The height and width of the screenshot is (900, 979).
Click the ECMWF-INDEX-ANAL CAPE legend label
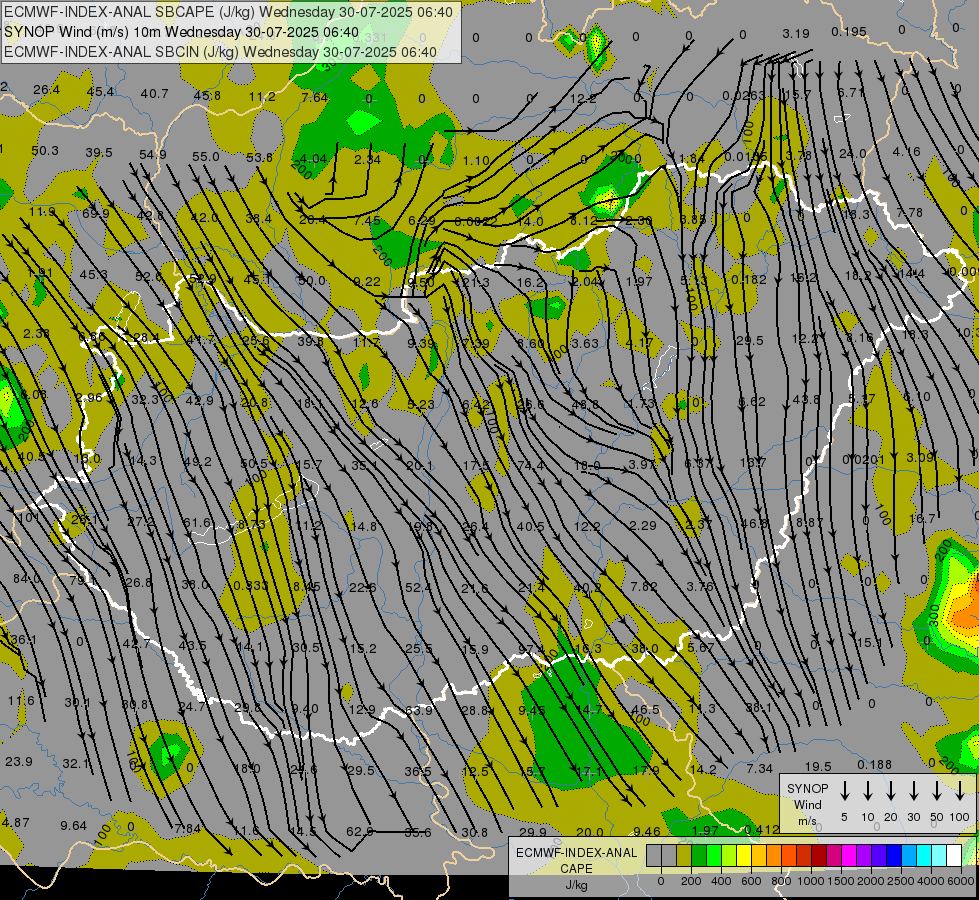click(576, 860)
